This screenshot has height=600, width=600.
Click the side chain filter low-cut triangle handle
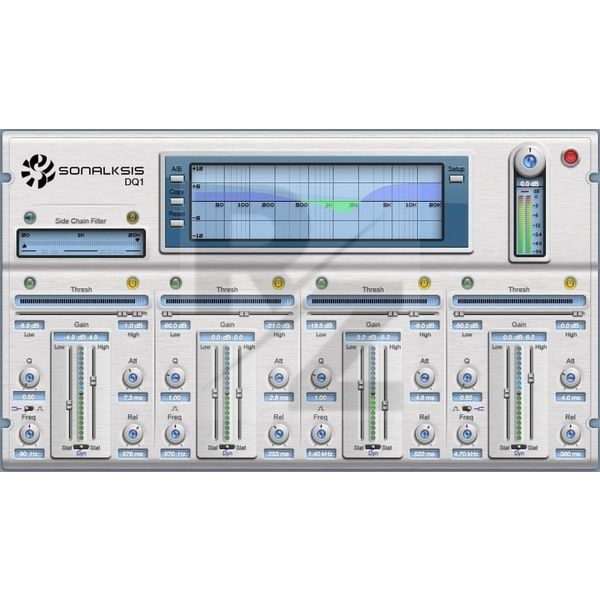(x=24, y=246)
